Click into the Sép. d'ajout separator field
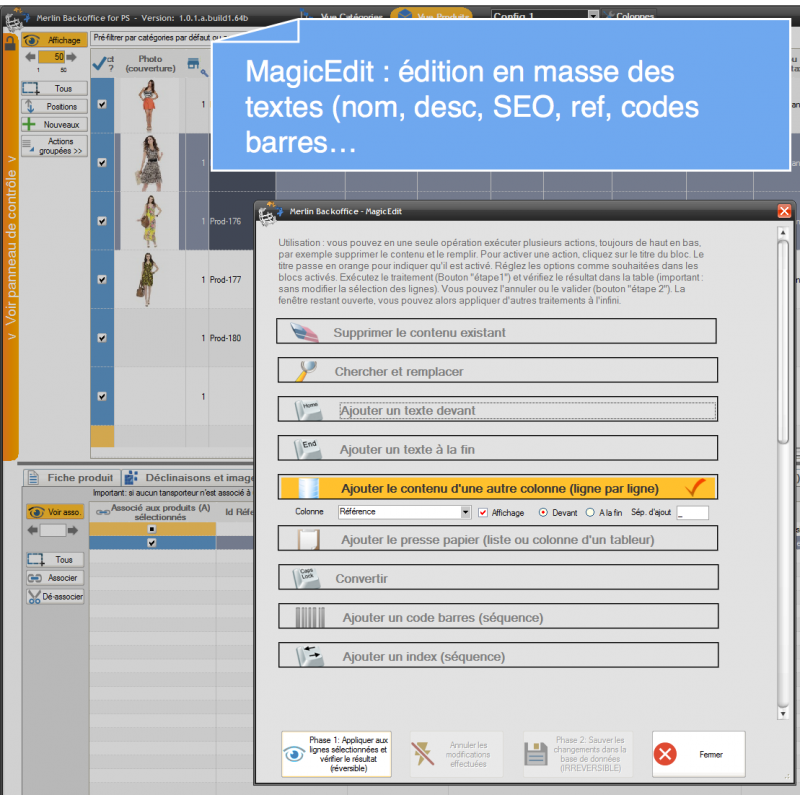 (692, 512)
